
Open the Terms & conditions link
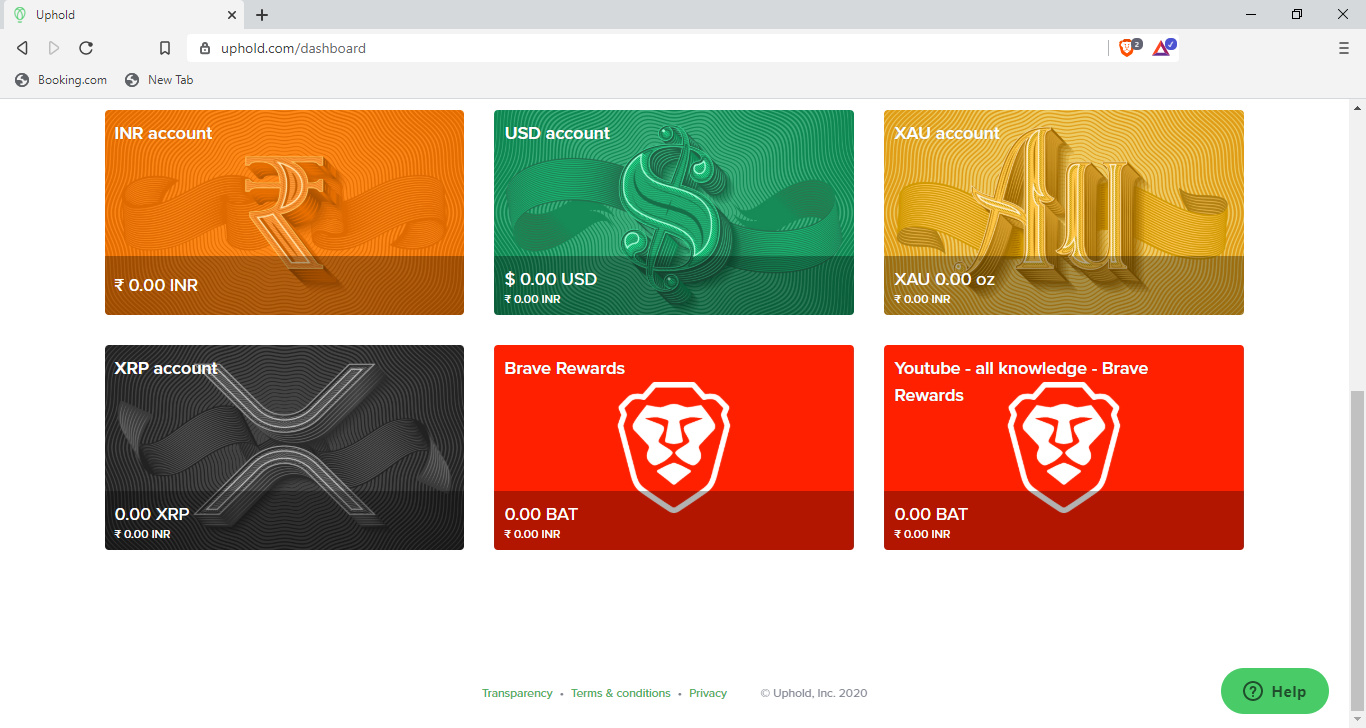tap(621, 693)
